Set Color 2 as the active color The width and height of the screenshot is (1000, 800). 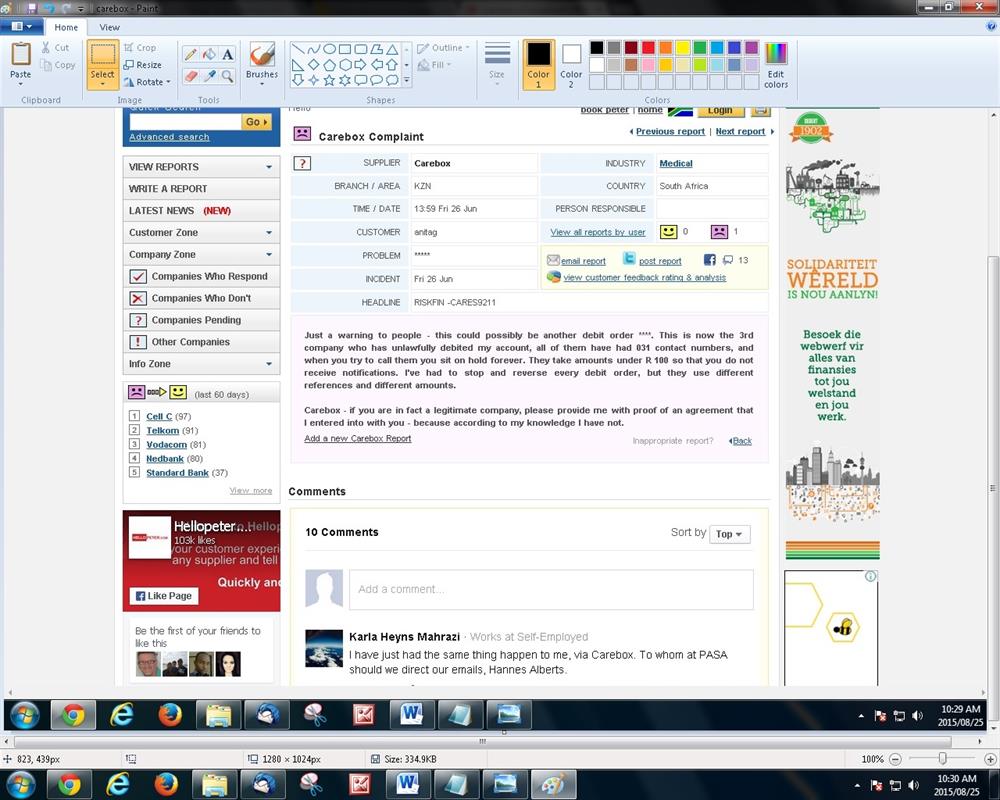coord(571,64)
